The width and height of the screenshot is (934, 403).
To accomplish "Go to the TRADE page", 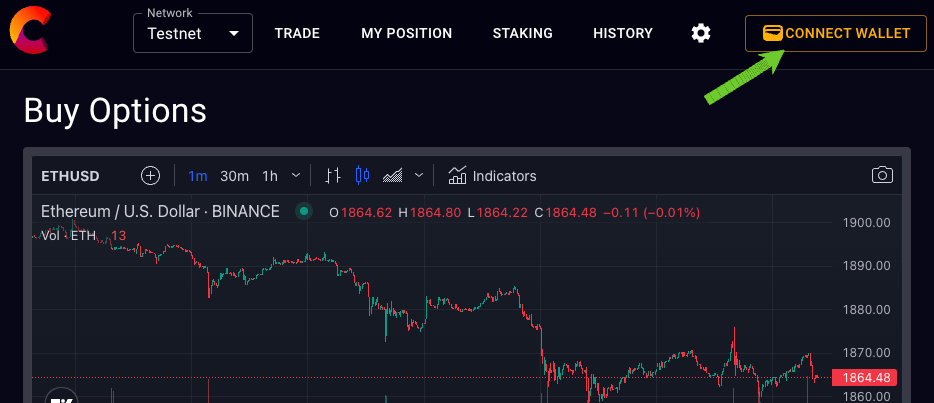I will click(297, 33).
